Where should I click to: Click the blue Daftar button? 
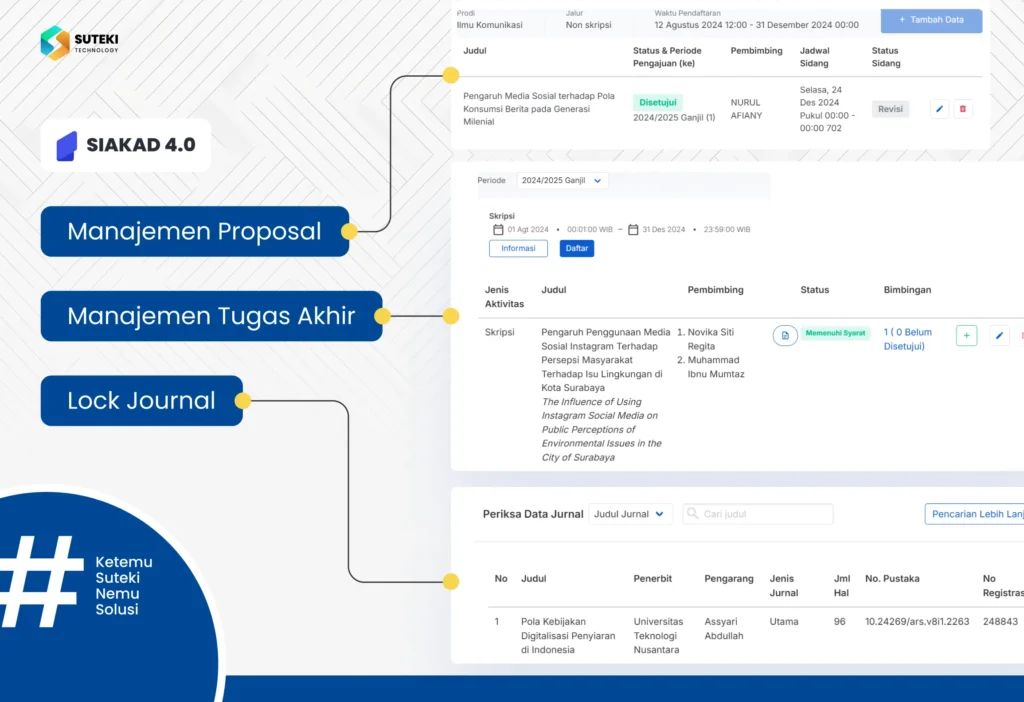[577, 248]
